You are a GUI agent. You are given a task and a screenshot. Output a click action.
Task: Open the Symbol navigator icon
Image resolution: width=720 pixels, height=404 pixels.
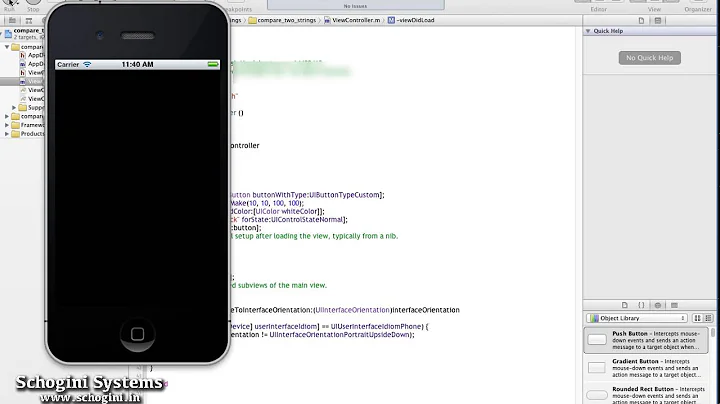[29, 21]
